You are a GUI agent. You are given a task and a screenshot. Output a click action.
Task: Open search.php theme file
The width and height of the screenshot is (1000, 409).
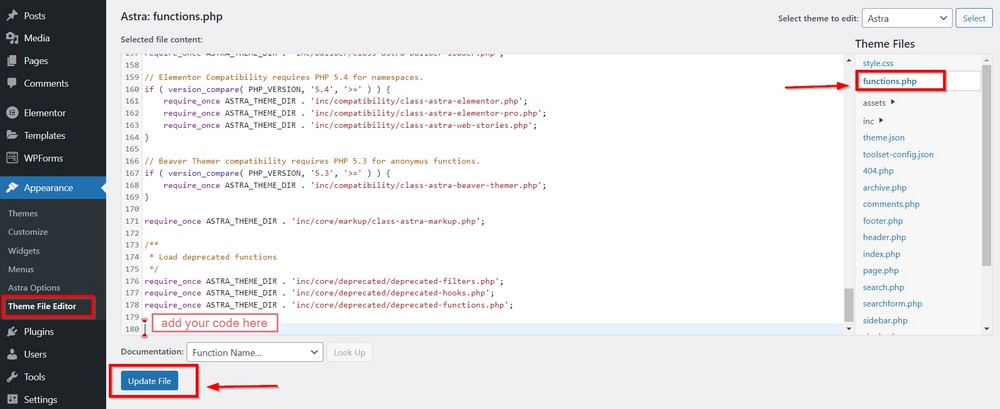883,287
